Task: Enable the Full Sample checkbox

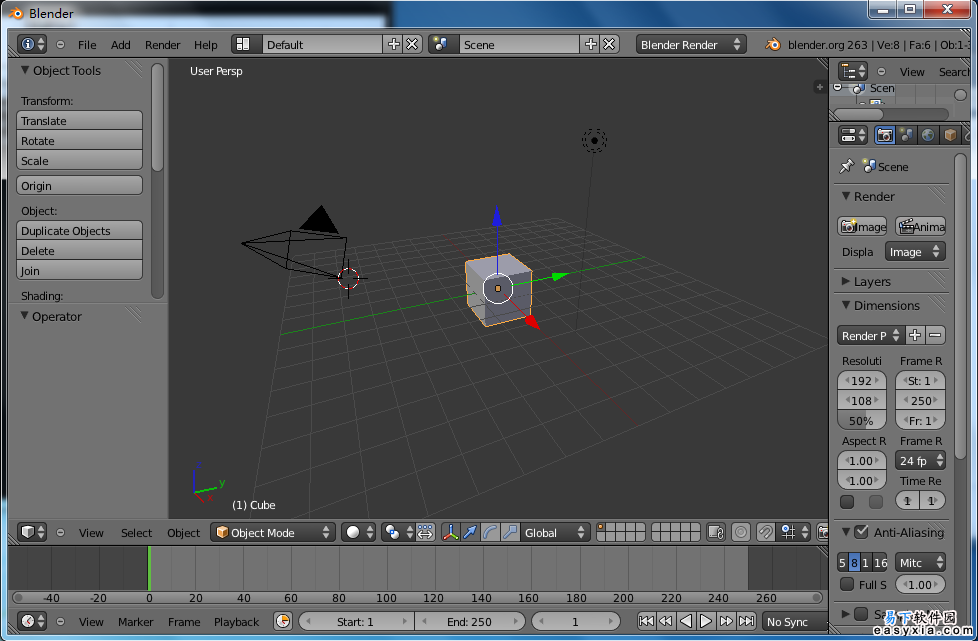Action: 847,584
